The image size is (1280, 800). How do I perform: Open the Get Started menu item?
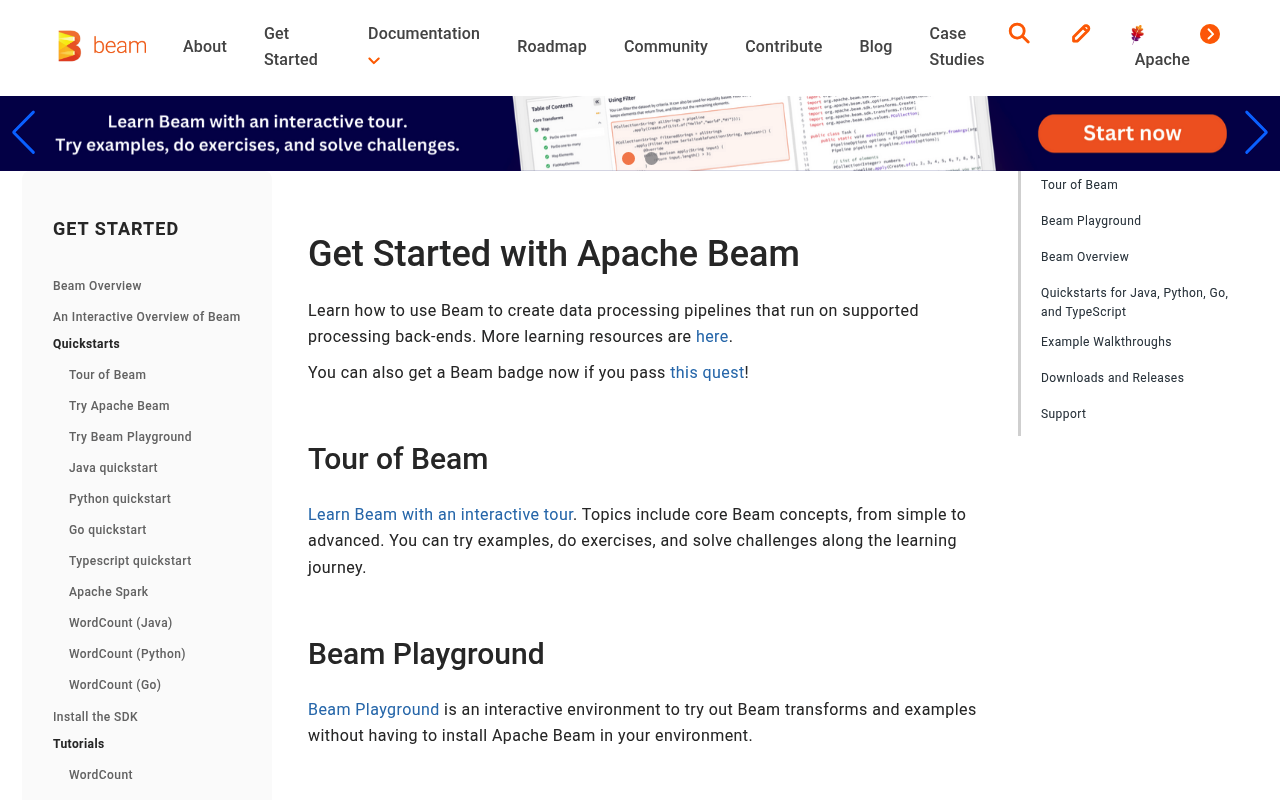click(x=291, y=46)
